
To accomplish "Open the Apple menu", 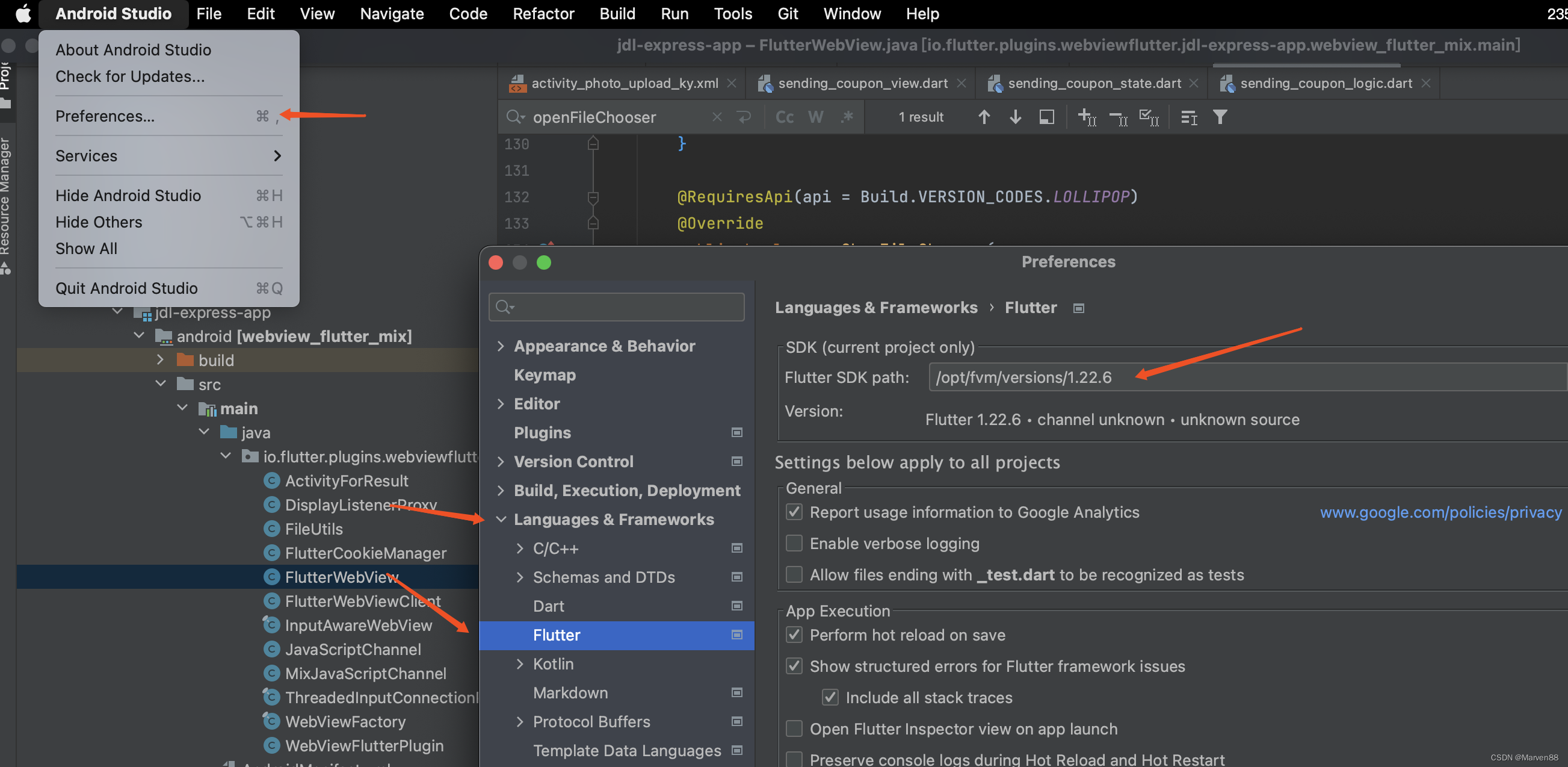I will (x=23, y=13).
